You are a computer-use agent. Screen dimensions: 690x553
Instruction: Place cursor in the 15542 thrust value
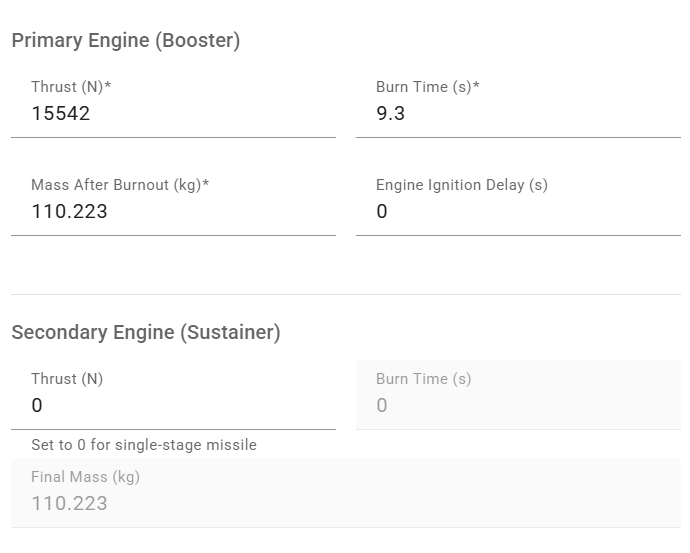click(x=61, y=114)
